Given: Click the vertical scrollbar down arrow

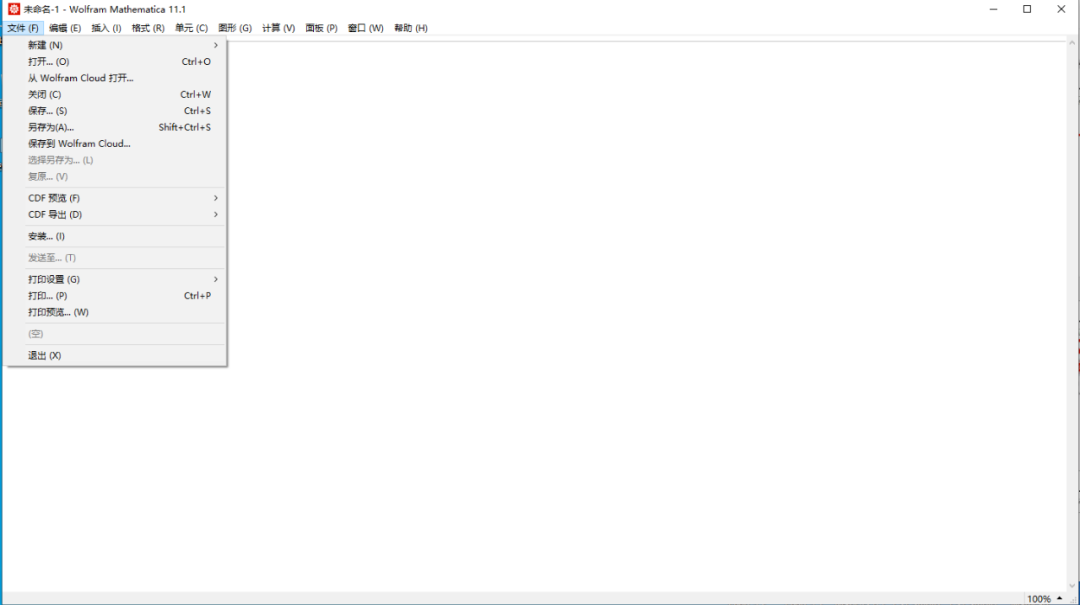Looking at the screenshot, I should click(1072, 586).
